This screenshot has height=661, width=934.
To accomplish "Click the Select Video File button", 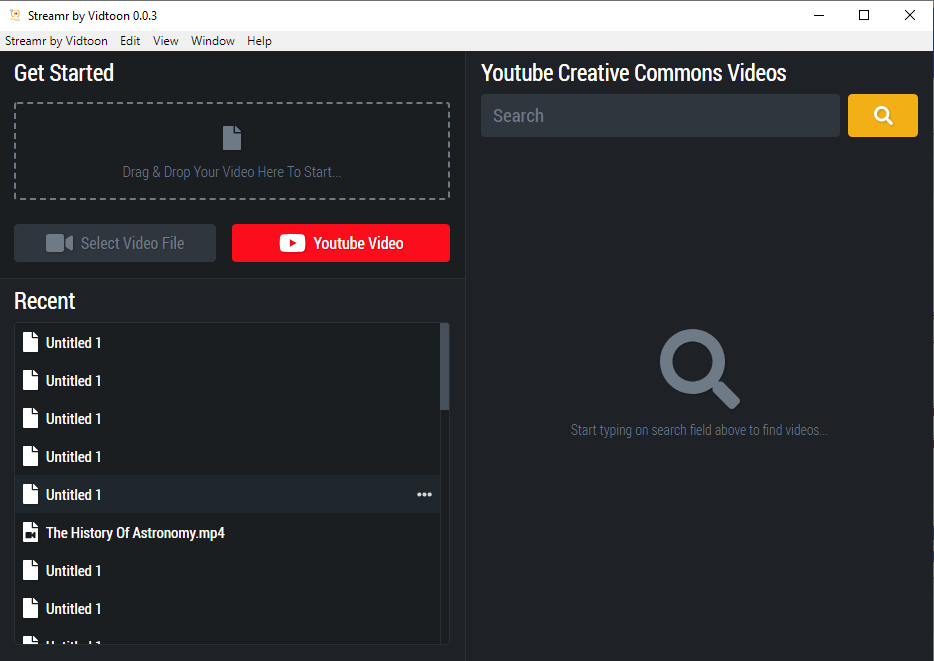I will pos(115,243).
